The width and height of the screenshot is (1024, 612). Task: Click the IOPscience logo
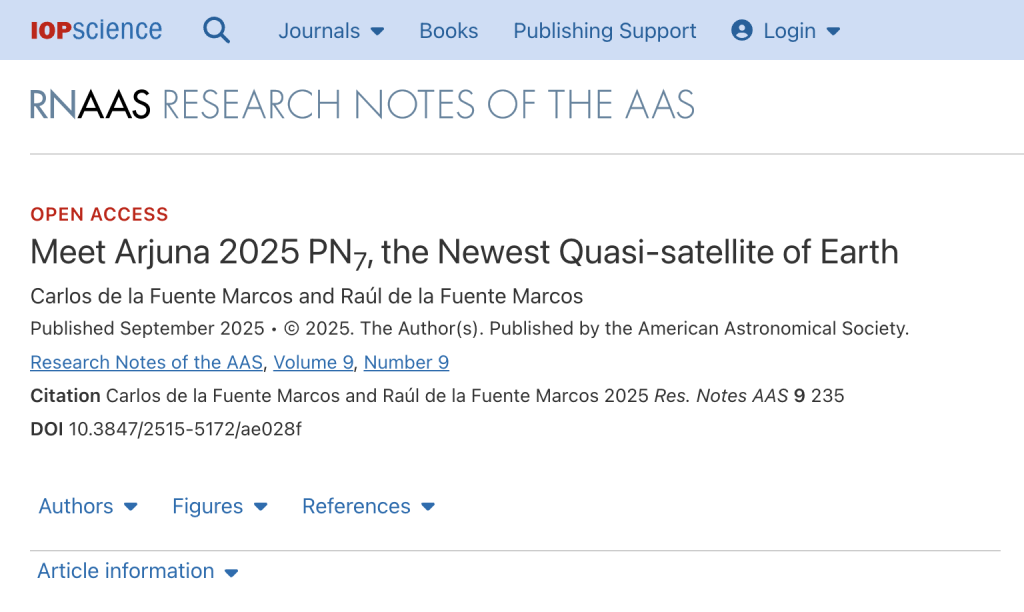pos(96,30)
